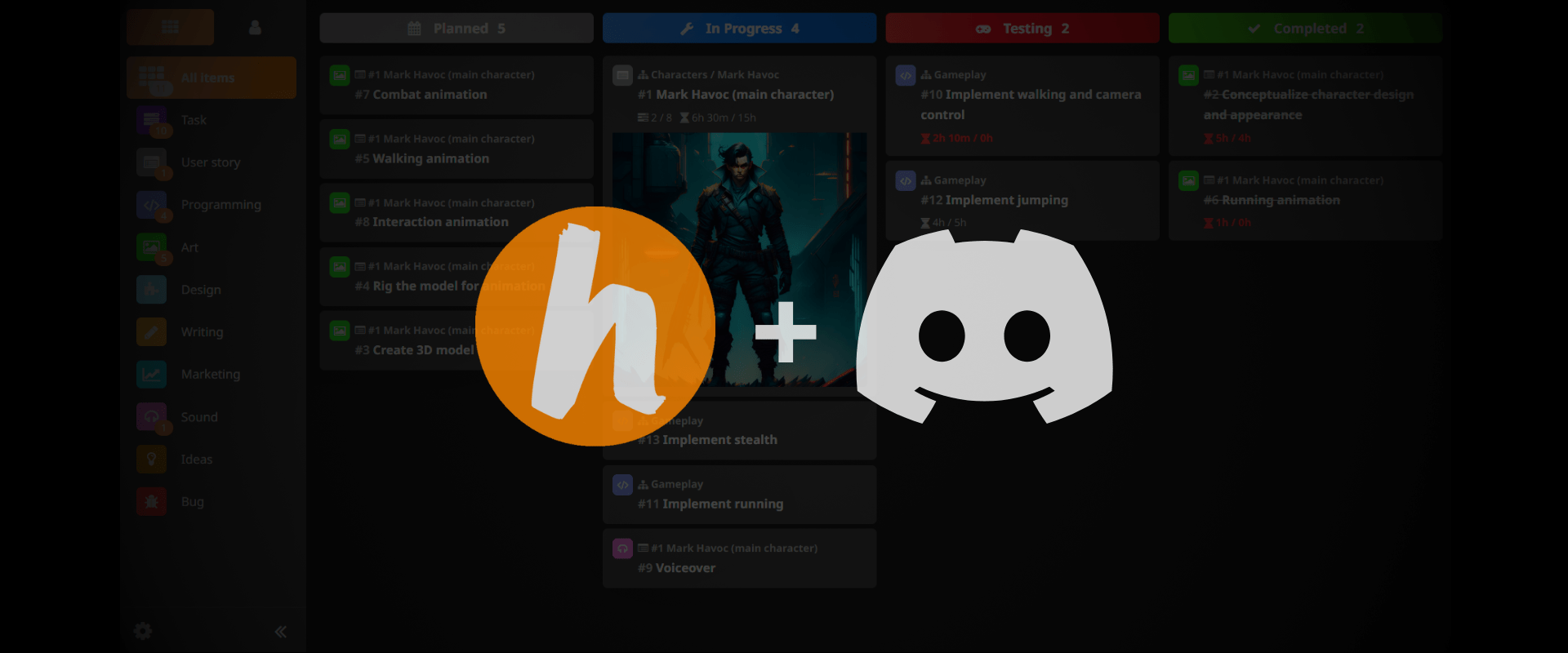The image size is (1568, 653).
Task: Click the settings gear icon in sidebar
Action: [143, 631]
